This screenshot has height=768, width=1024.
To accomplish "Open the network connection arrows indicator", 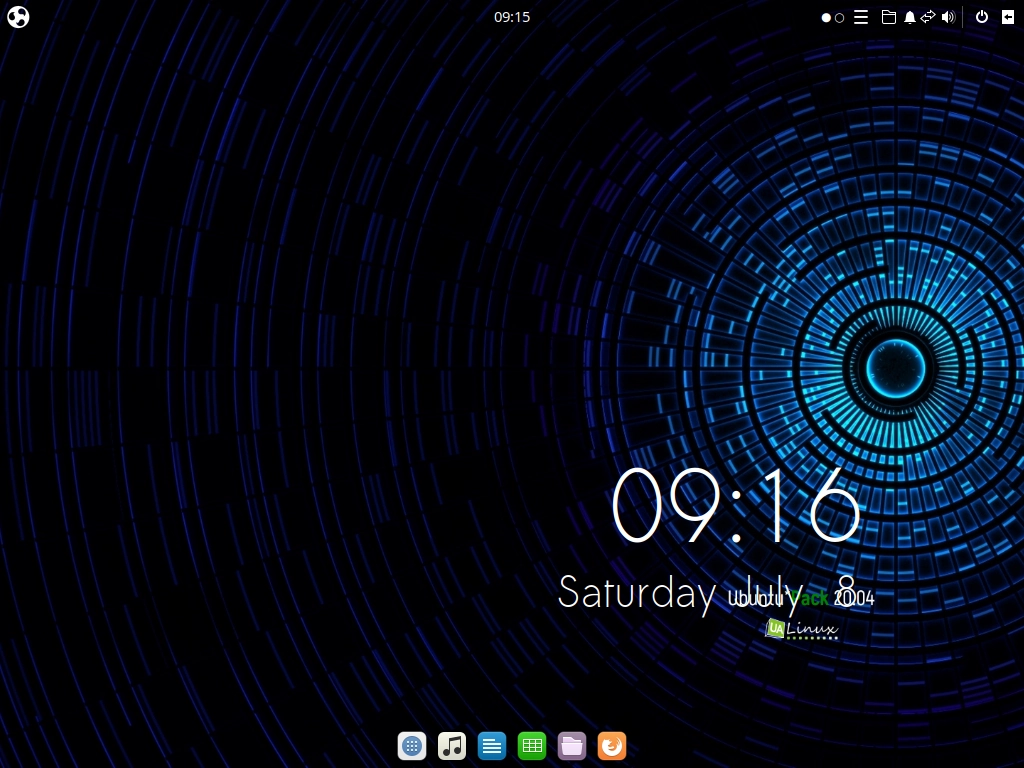I will pos(928,17).
